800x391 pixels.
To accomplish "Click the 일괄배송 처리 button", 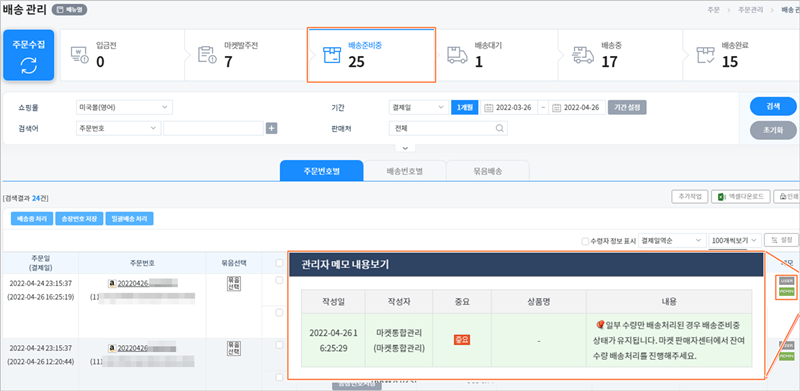I will point(129,219).
